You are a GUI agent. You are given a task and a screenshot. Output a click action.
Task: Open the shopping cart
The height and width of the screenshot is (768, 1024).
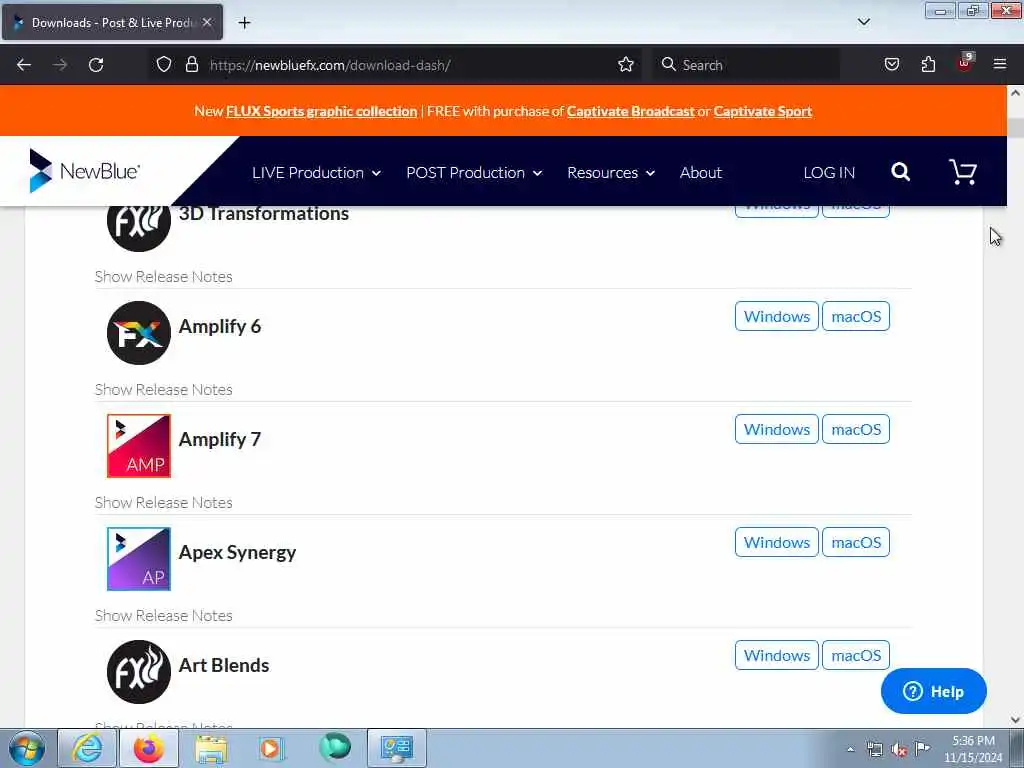pyautogui.click(x=963, y=172)
